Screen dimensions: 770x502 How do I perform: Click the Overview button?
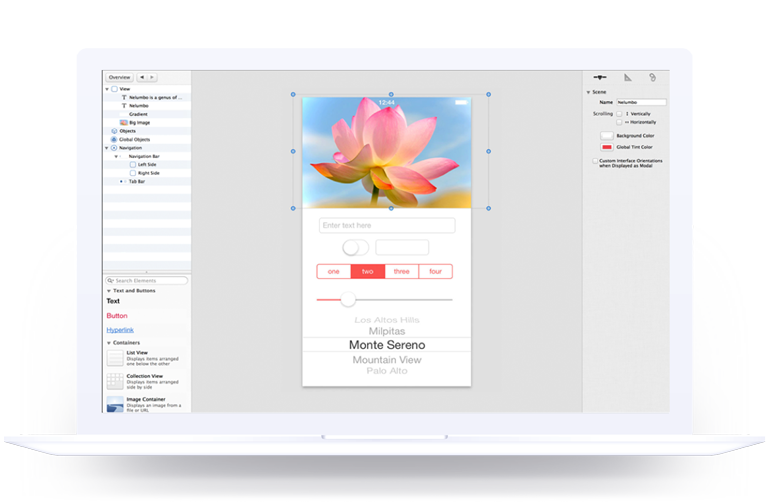coord(119,77)
